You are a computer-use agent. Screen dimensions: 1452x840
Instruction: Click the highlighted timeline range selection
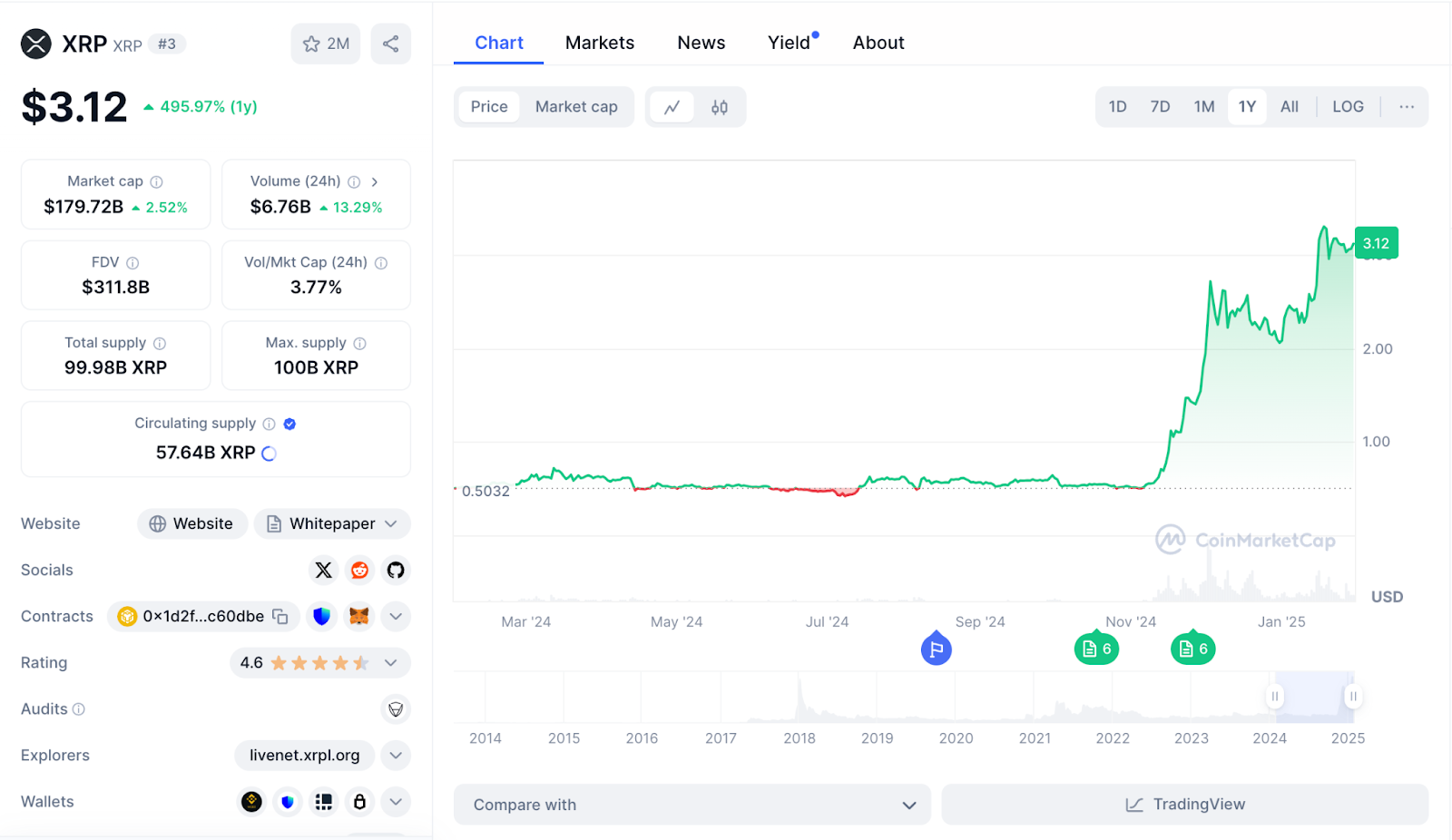1314,697
